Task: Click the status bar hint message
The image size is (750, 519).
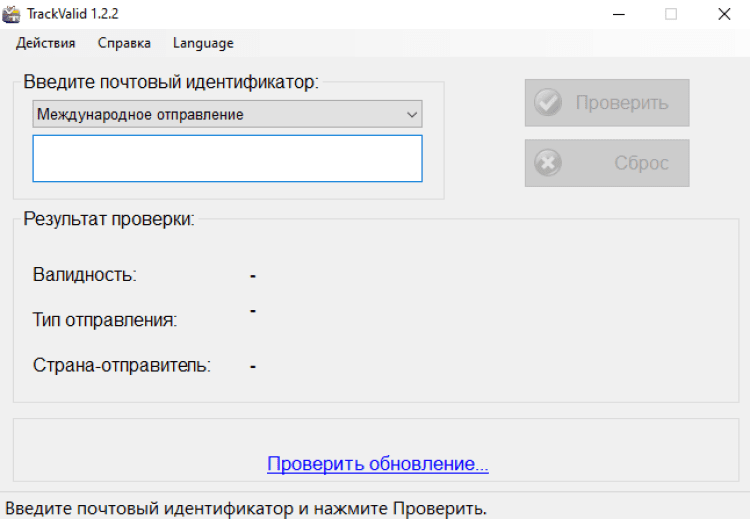Action: pyautogui.click(x=246, y=508)
